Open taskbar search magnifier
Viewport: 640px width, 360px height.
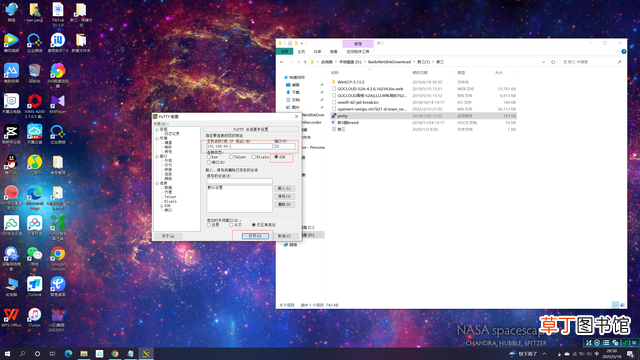(x=22, y=353)
